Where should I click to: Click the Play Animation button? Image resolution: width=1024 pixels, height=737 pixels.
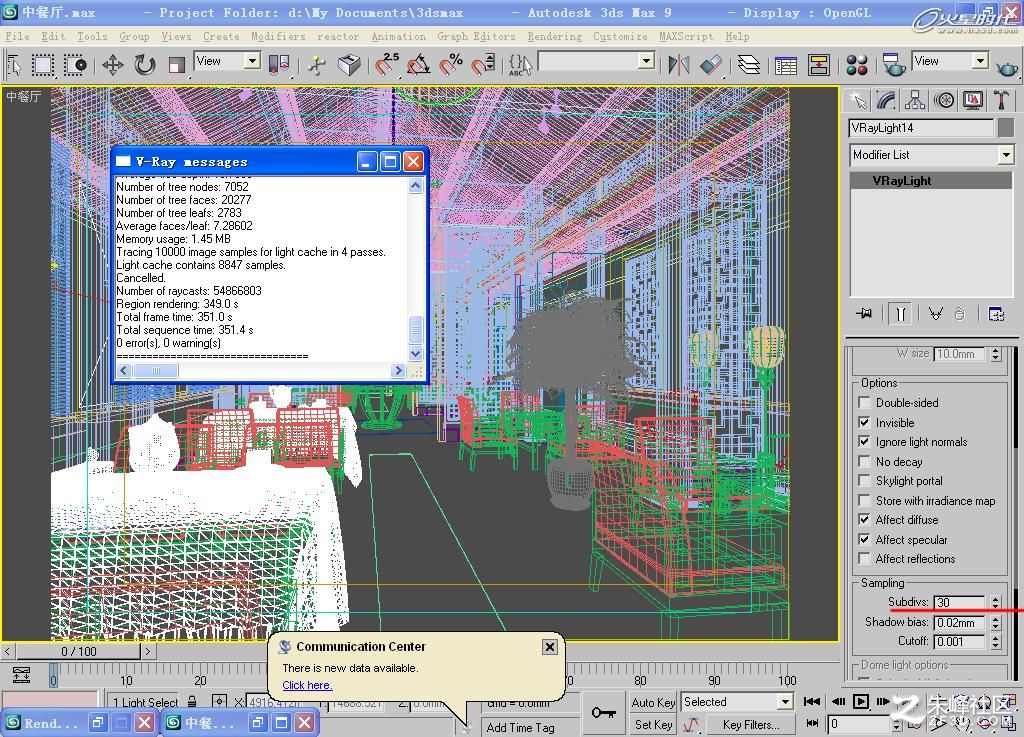click(x=861, y=702)
